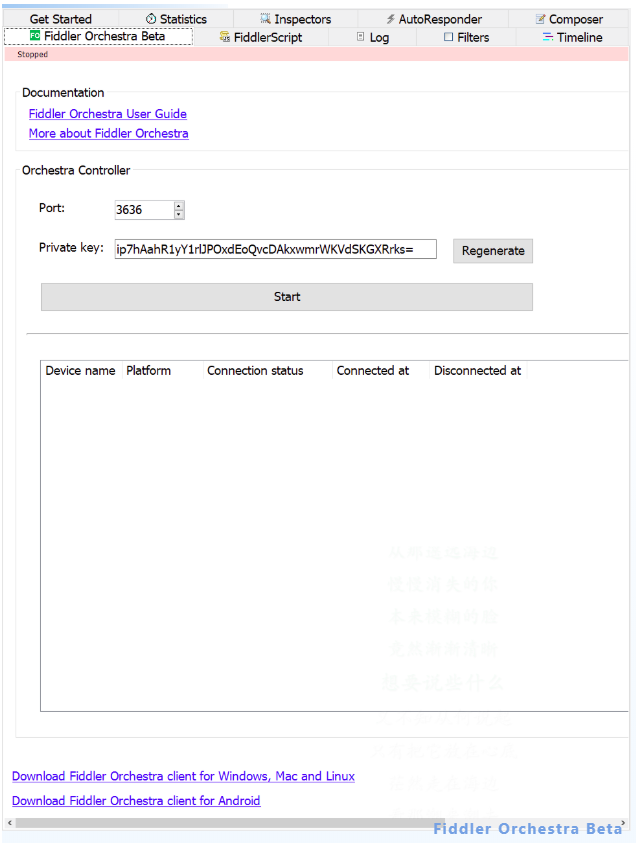This screenshot has height=843, width=636.
Task: Click the Statistics clock icon
Action: point(151,19)
